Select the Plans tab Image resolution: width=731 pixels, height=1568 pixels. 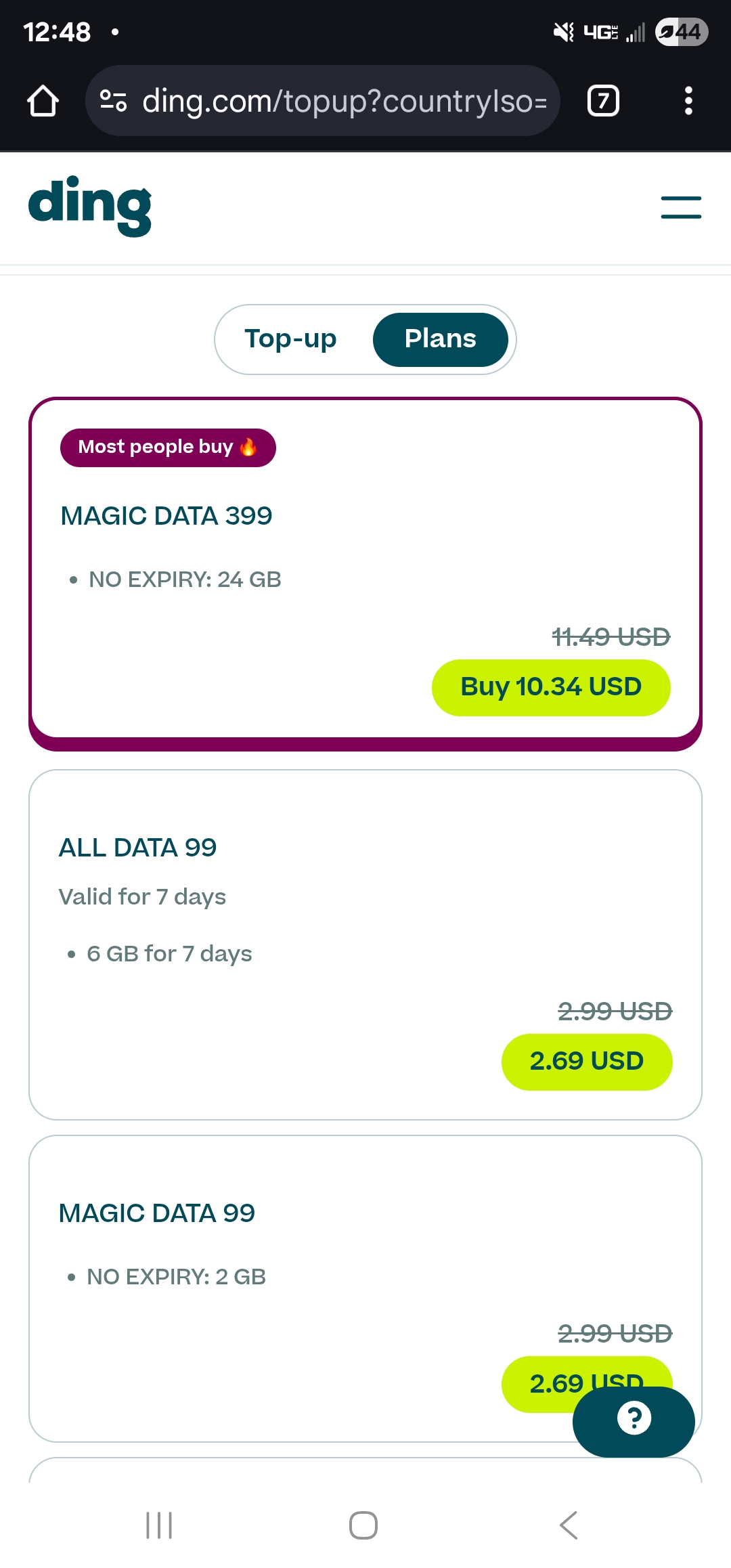click(x=440, y=339)
